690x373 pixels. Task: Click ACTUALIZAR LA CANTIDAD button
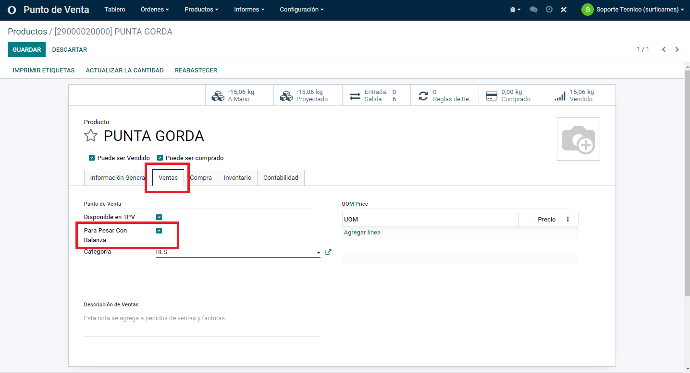coord(125,70)
